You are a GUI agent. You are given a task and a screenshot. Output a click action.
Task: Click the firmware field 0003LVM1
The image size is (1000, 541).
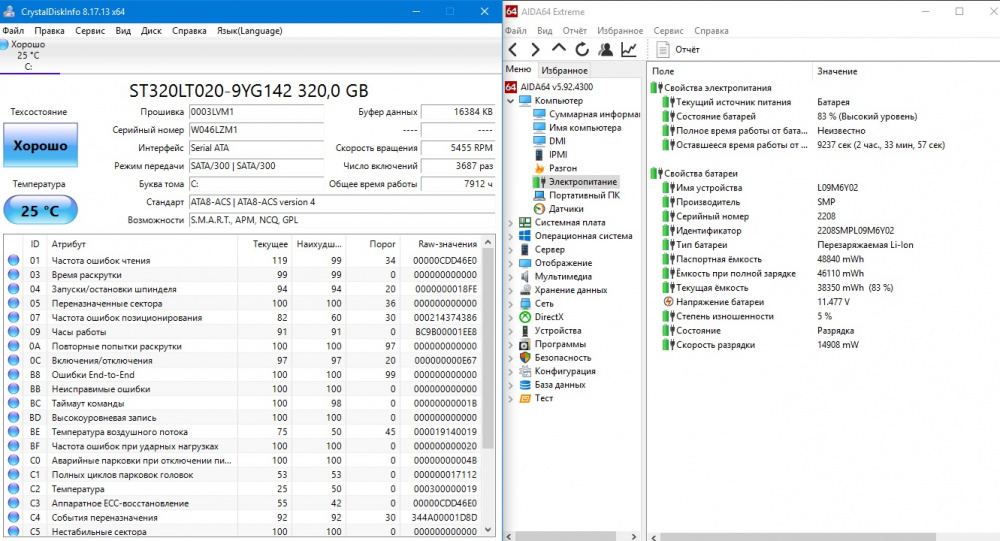(x=256, y=112)
